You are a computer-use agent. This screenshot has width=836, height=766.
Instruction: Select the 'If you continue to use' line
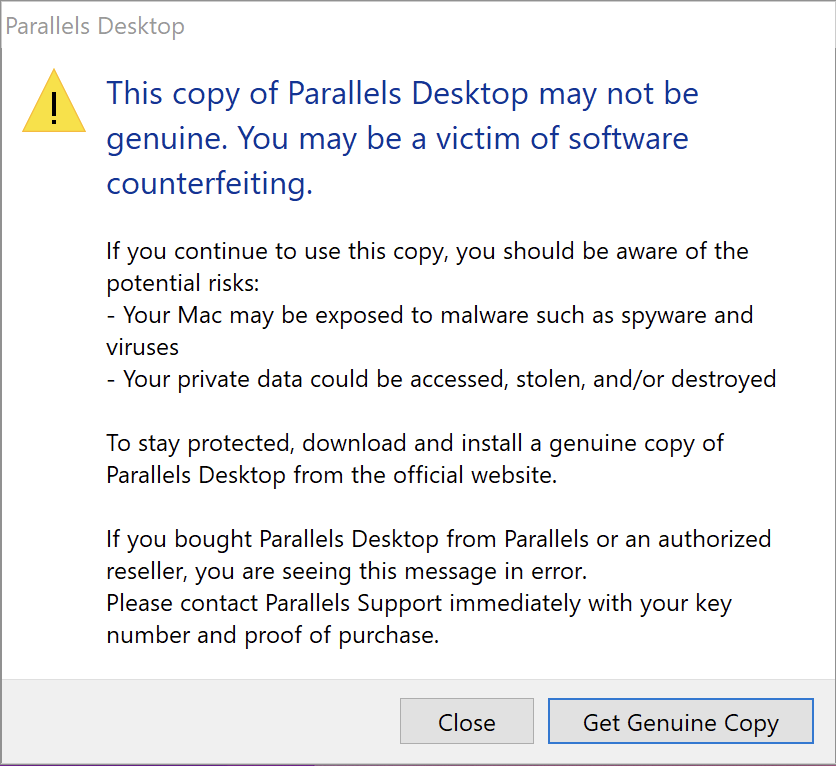click(x=427, y=251)
